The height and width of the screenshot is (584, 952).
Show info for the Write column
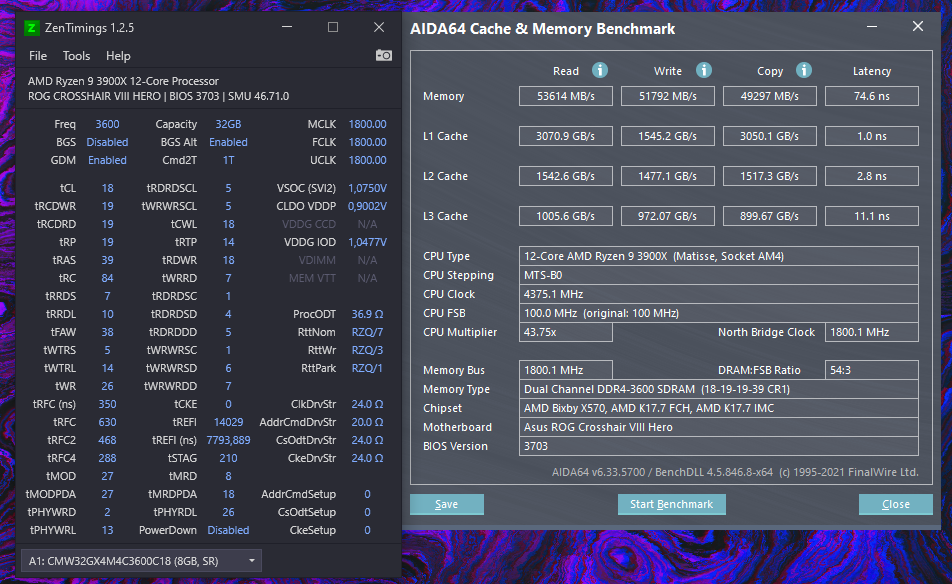point(704,70)
